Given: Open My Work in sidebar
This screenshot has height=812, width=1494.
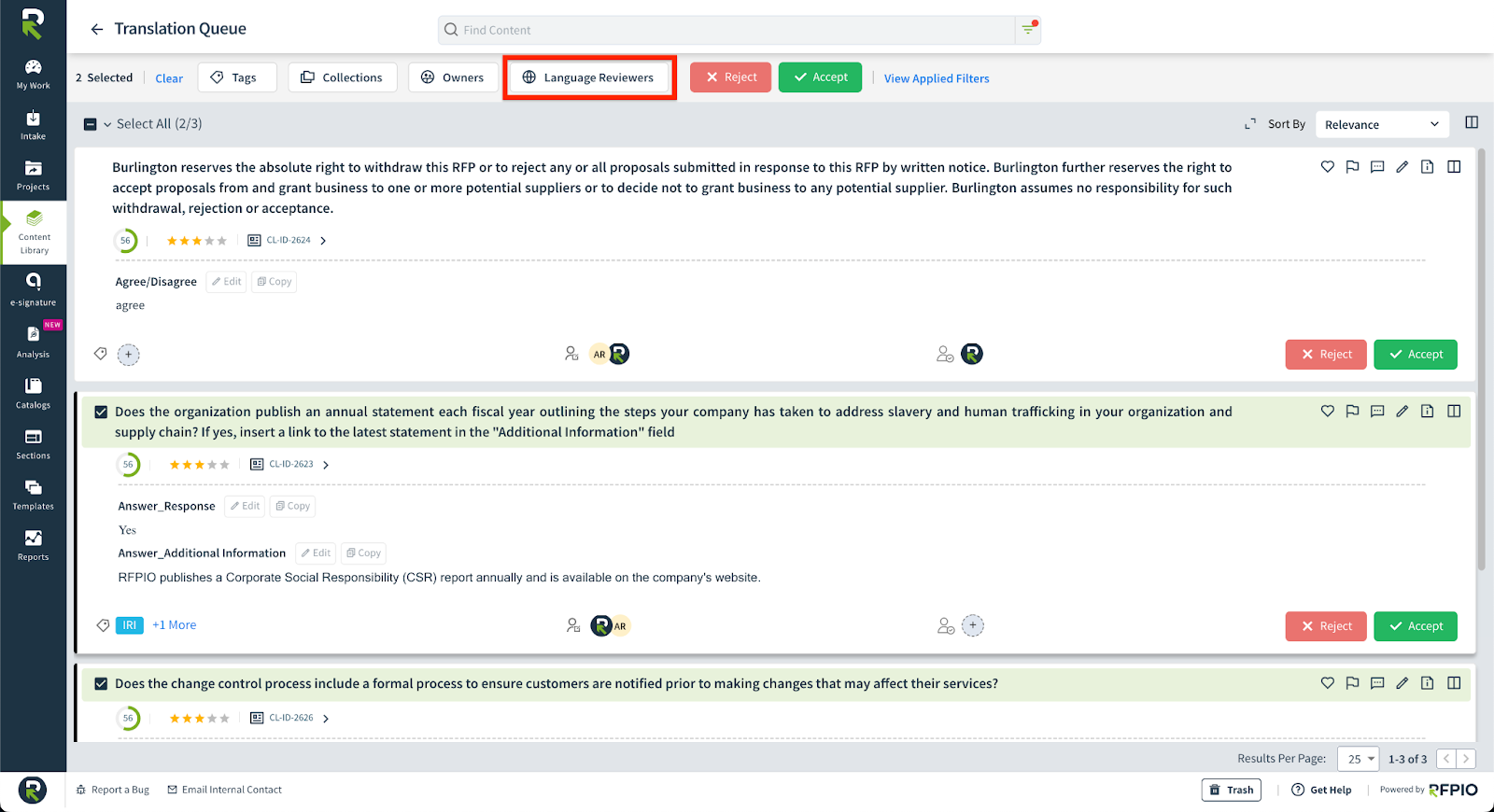Looking at the screenshot, I should pos(33,75).
